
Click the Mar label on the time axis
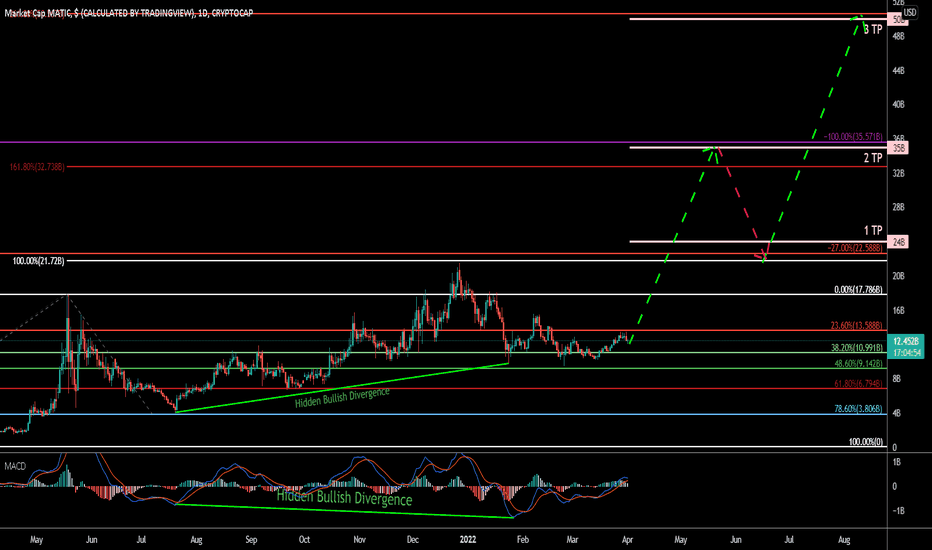pos(572,540)
